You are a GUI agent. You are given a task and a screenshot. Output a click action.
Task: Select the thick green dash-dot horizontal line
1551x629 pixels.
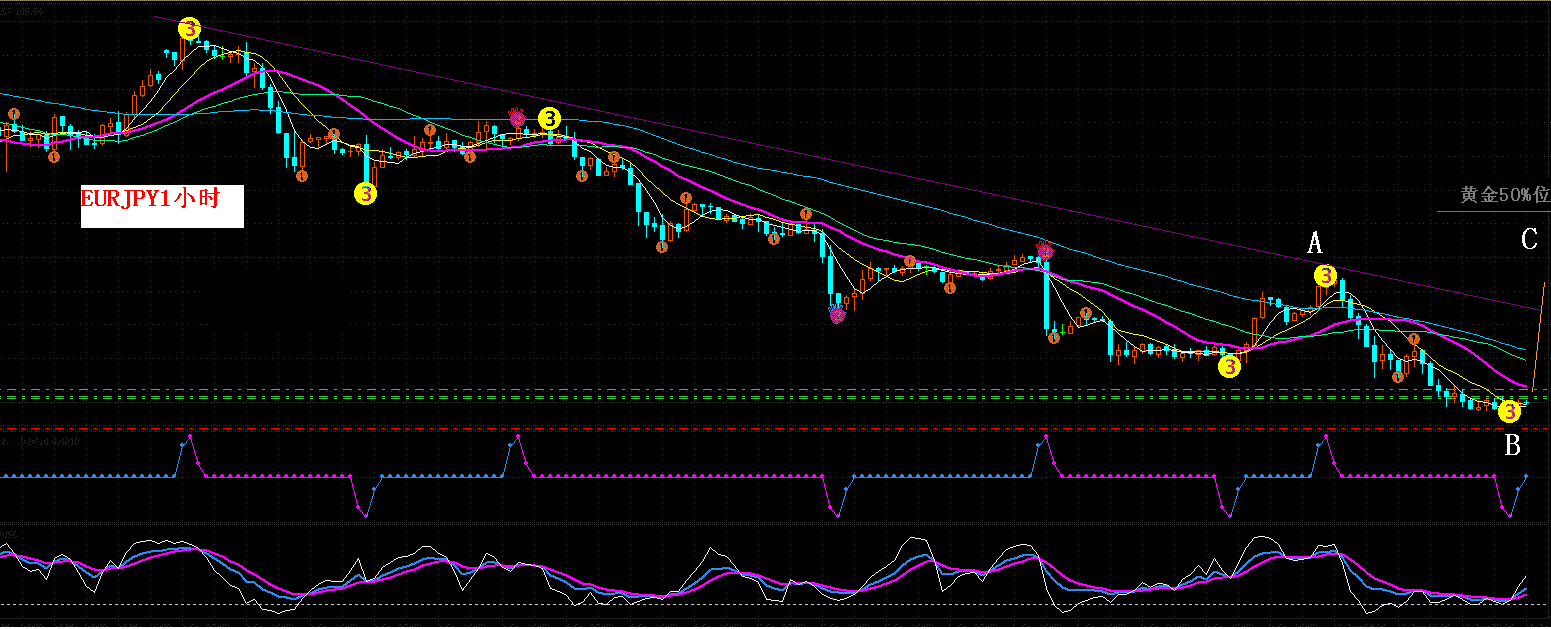pos(775,397)
